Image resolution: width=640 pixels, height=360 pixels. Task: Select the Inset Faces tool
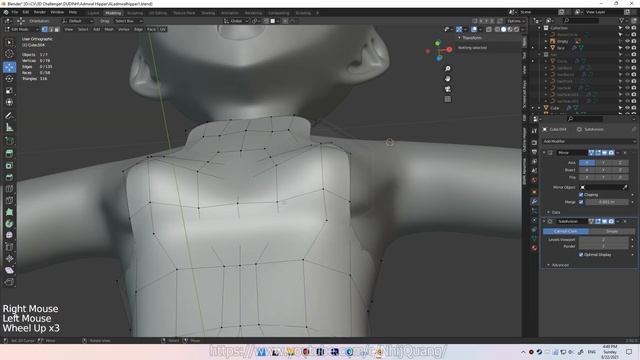9,165
